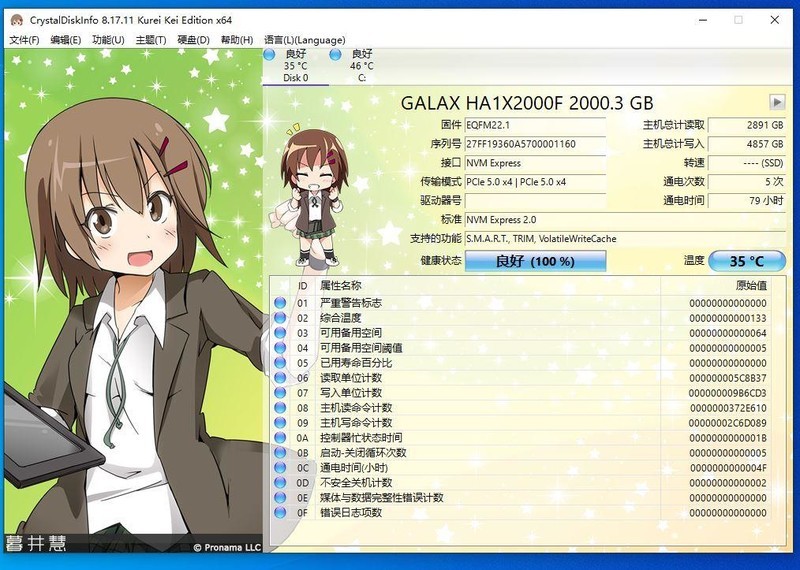
Task: Click the 良好 (100 %) health status button
Action: pos(536,261)
